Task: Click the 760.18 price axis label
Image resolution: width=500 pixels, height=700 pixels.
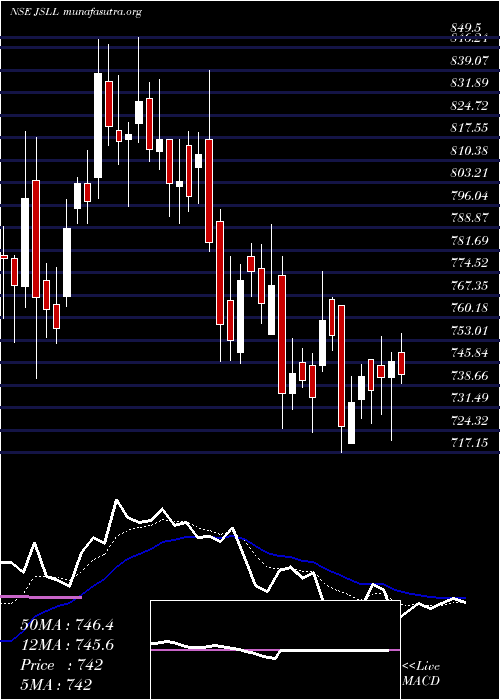Action: pyautogui.click(x=469, y=308)
